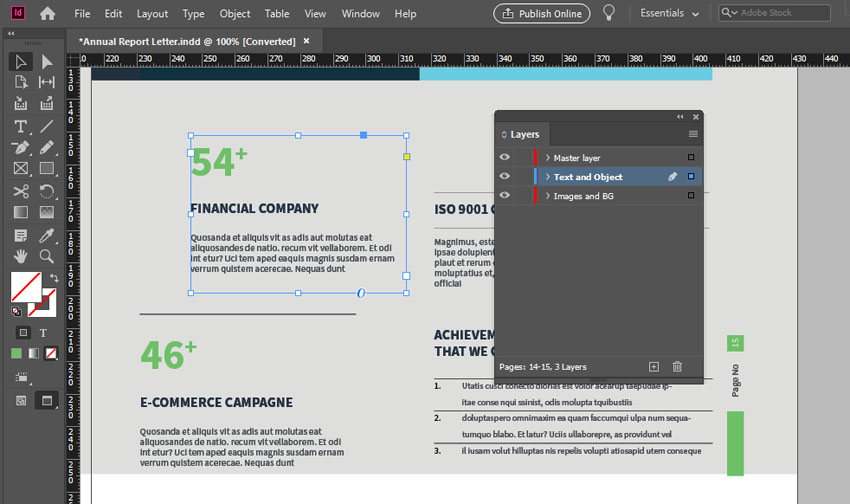Delete selected layer with trash icon

677,367
